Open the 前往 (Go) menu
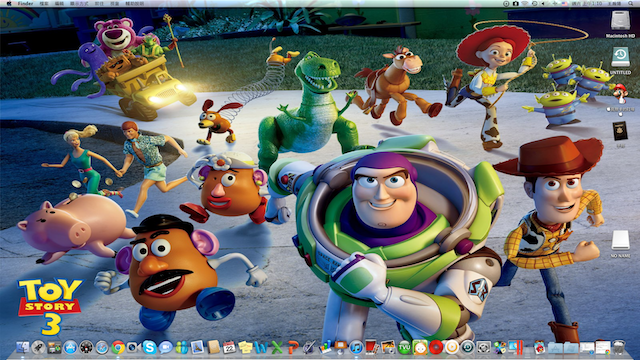Screen dimensions: 640x360 [99, 3]
